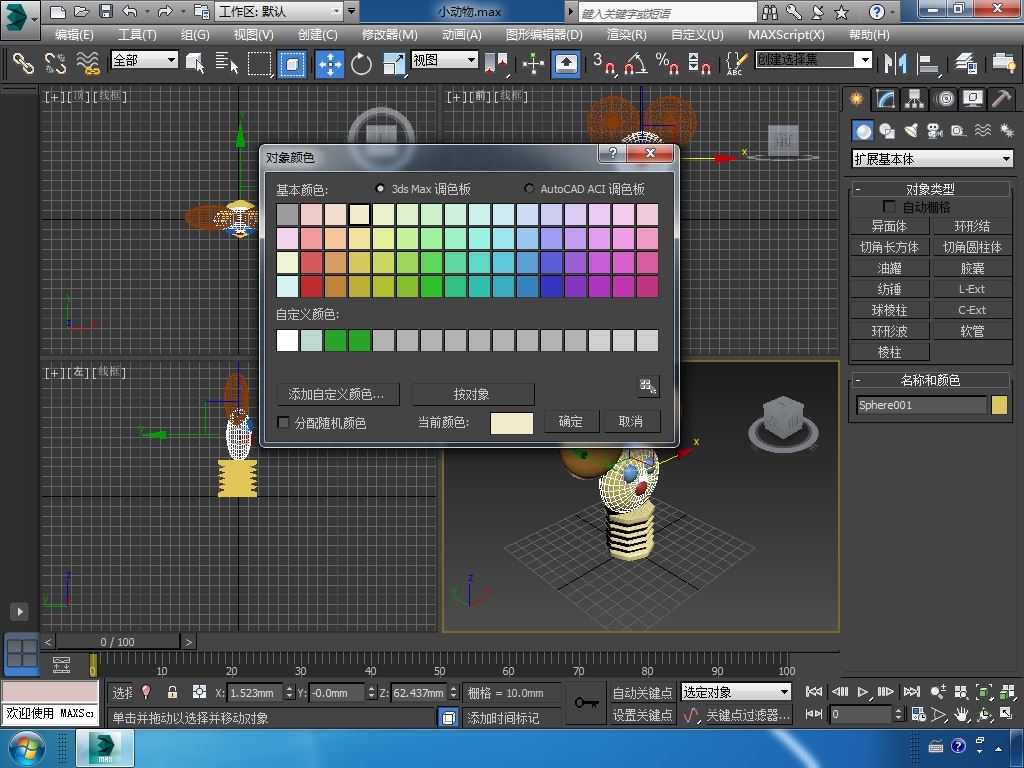This screenshot has height=768, width=1024.
Task: Open the 修改器(M) menu
Action: point(389,35)
